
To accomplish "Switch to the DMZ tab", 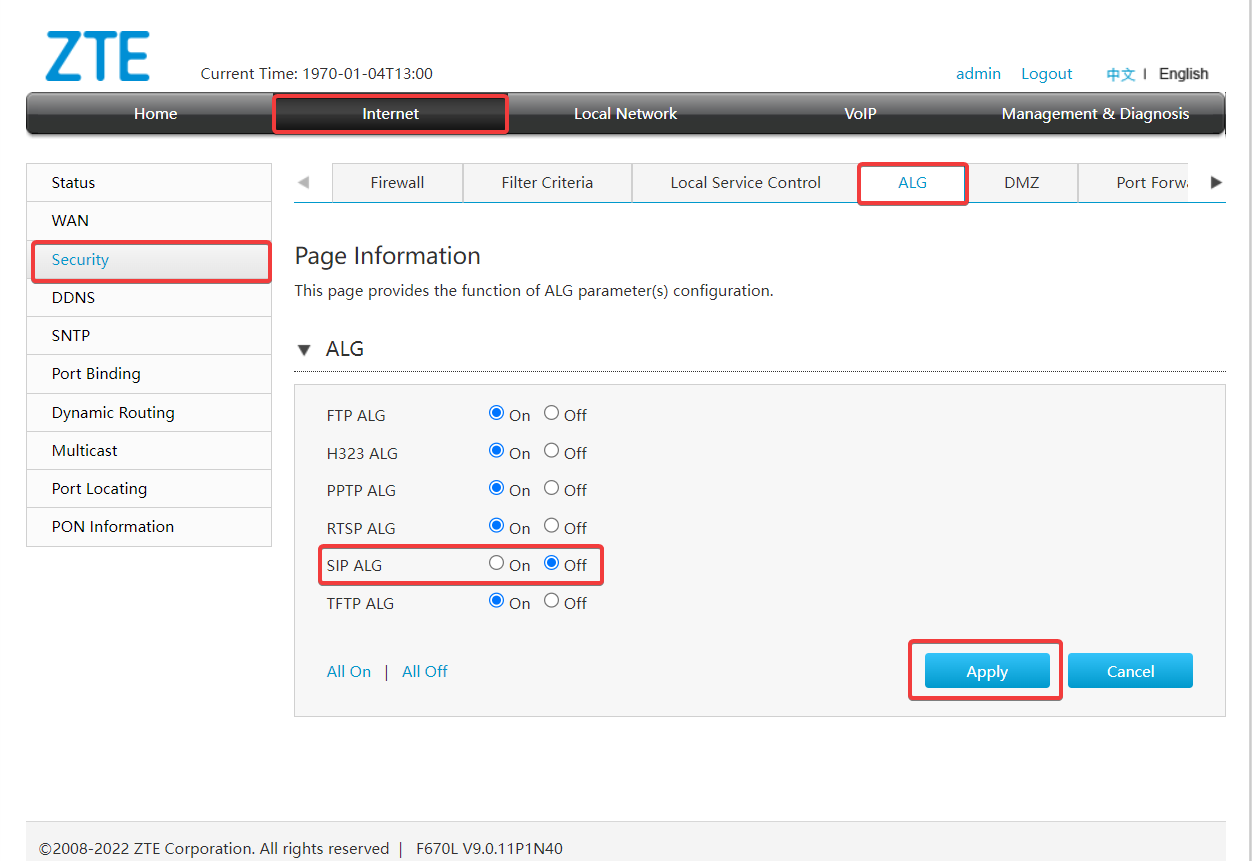I will point(1021,183).
